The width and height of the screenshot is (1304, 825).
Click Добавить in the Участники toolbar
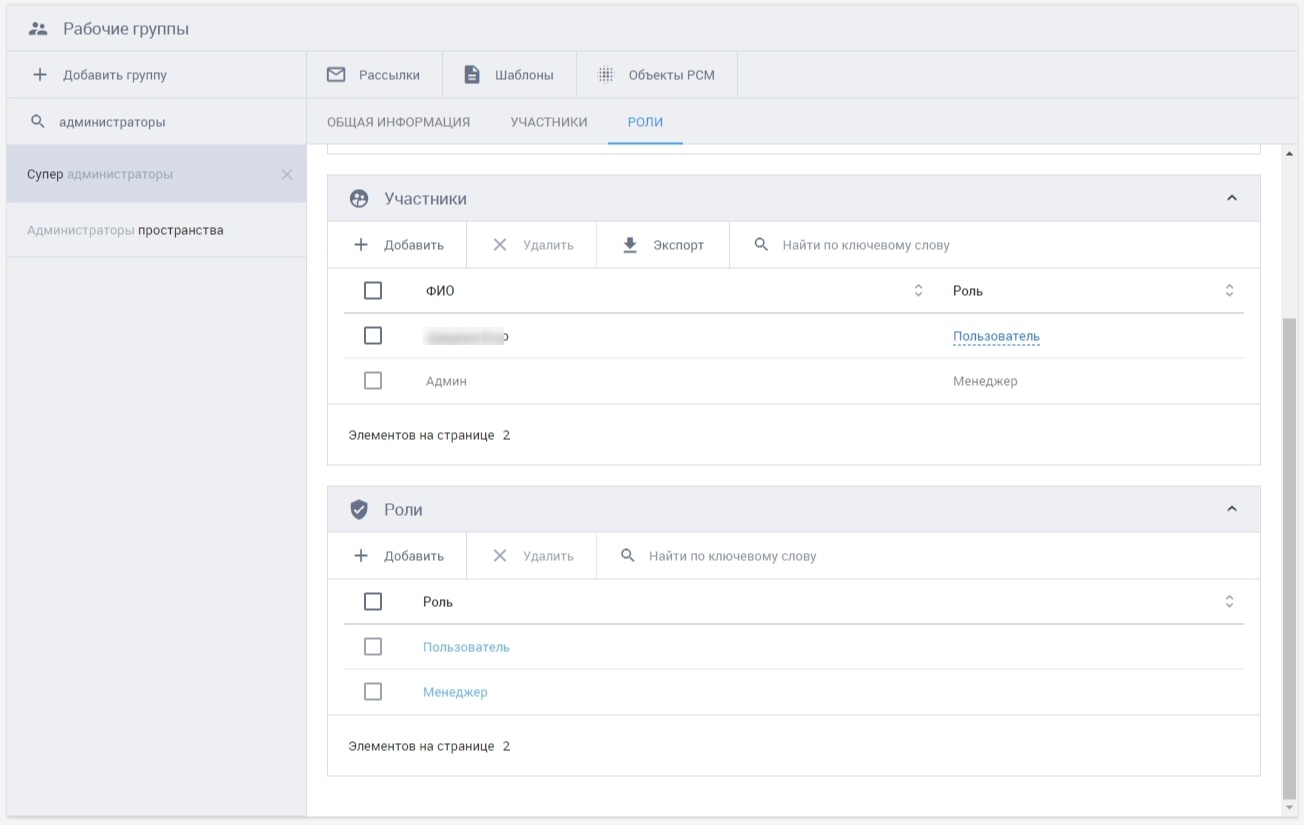398,245
